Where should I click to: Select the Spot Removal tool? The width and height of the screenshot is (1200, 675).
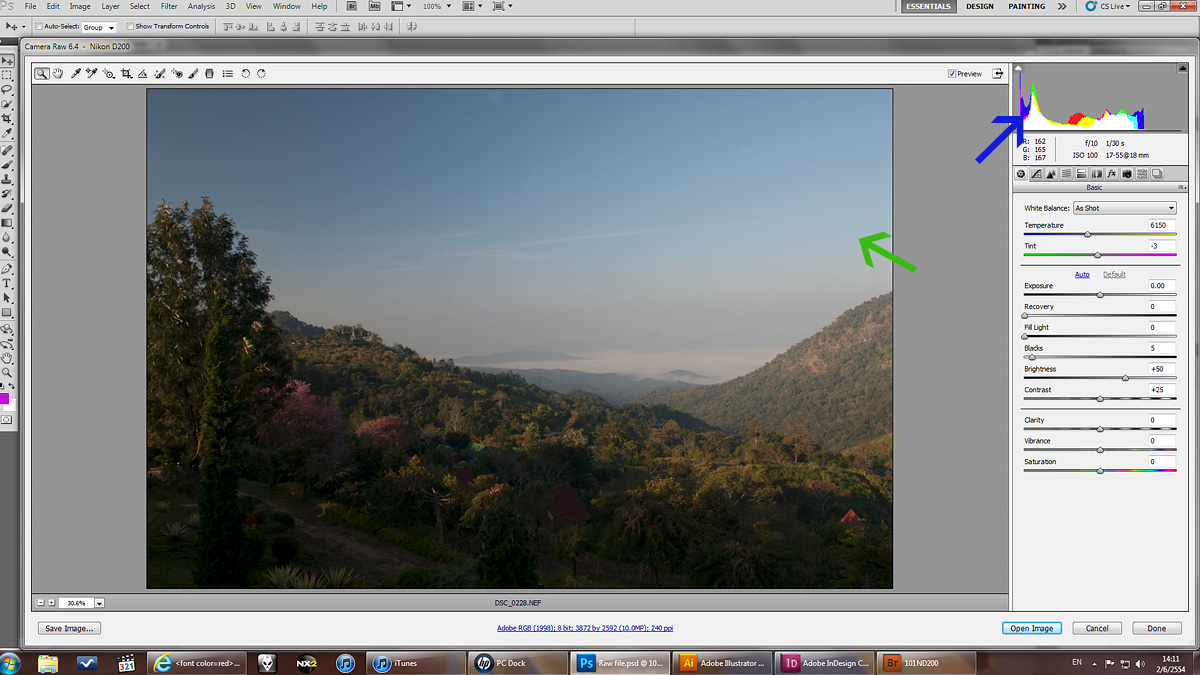pyautogui.click(x=159, y=73)
